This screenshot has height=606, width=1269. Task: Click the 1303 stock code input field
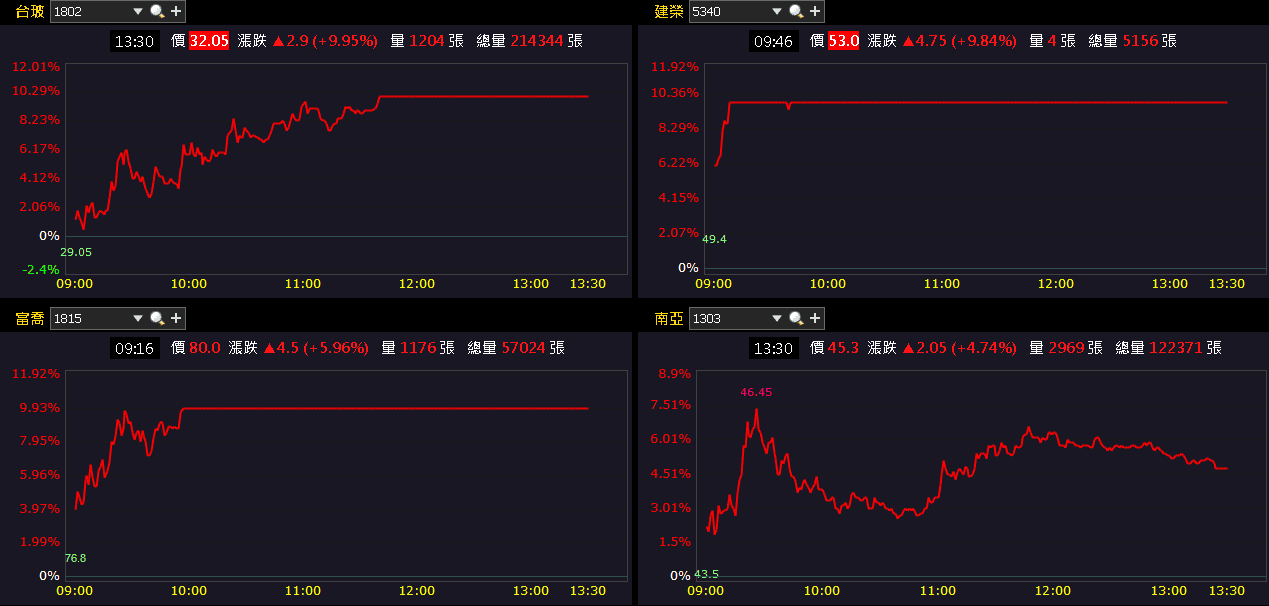coord(730,318)
